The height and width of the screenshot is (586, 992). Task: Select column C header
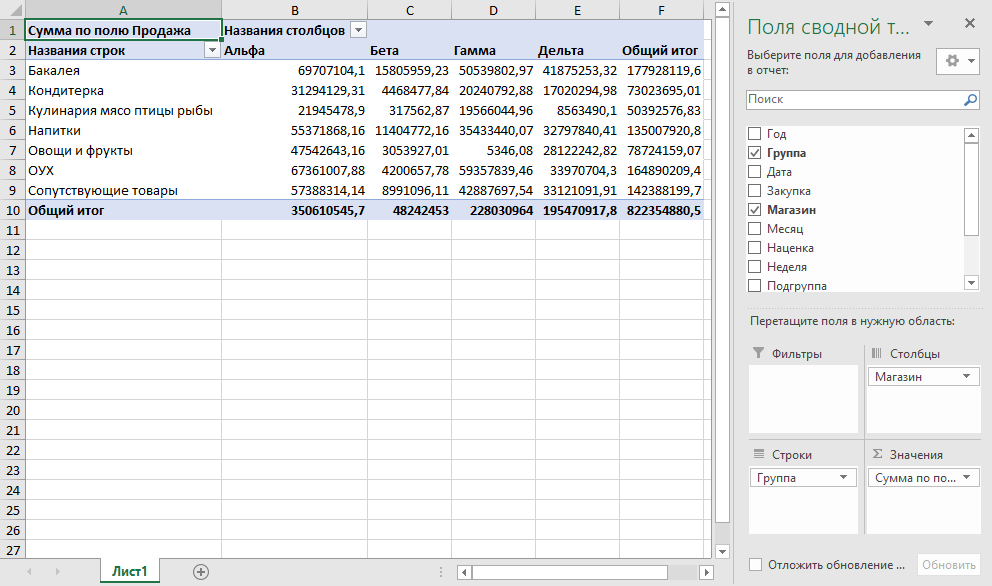pyautogui.click(x=410, y=10)
